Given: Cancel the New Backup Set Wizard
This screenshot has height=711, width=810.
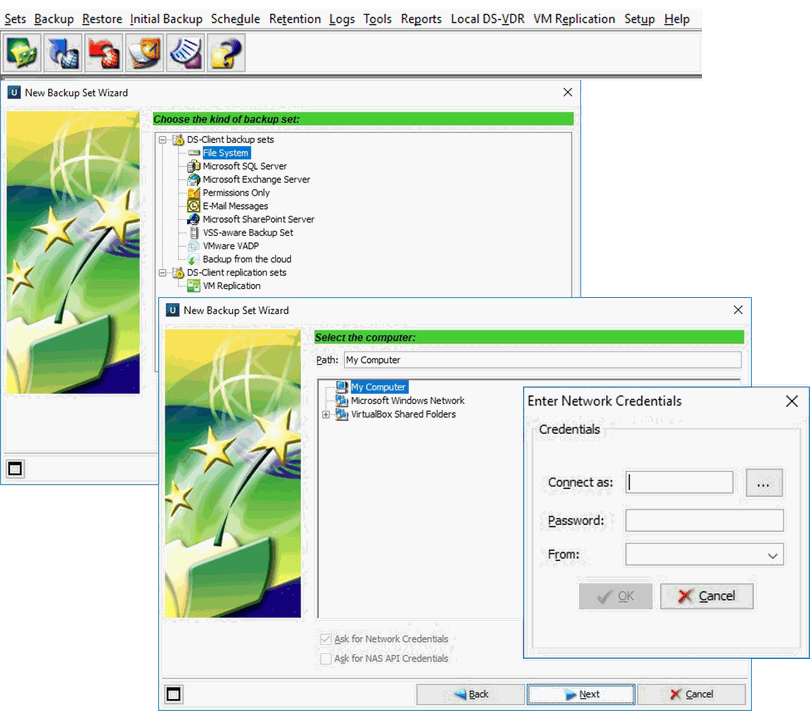Looking at the screenshot, I should 691,694.
